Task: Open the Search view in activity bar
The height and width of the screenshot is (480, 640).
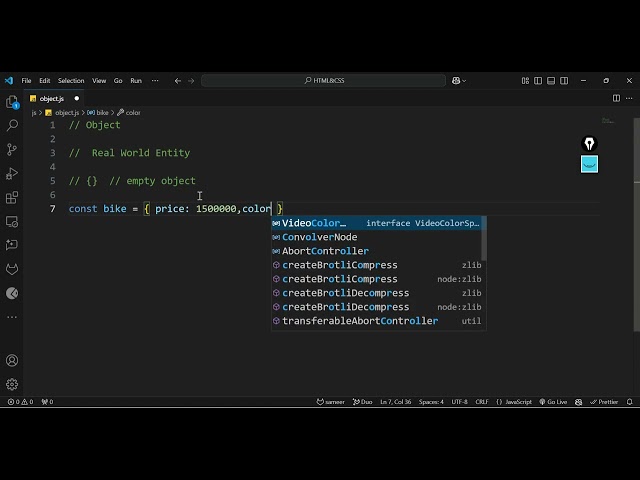Action: click(12, 125)
